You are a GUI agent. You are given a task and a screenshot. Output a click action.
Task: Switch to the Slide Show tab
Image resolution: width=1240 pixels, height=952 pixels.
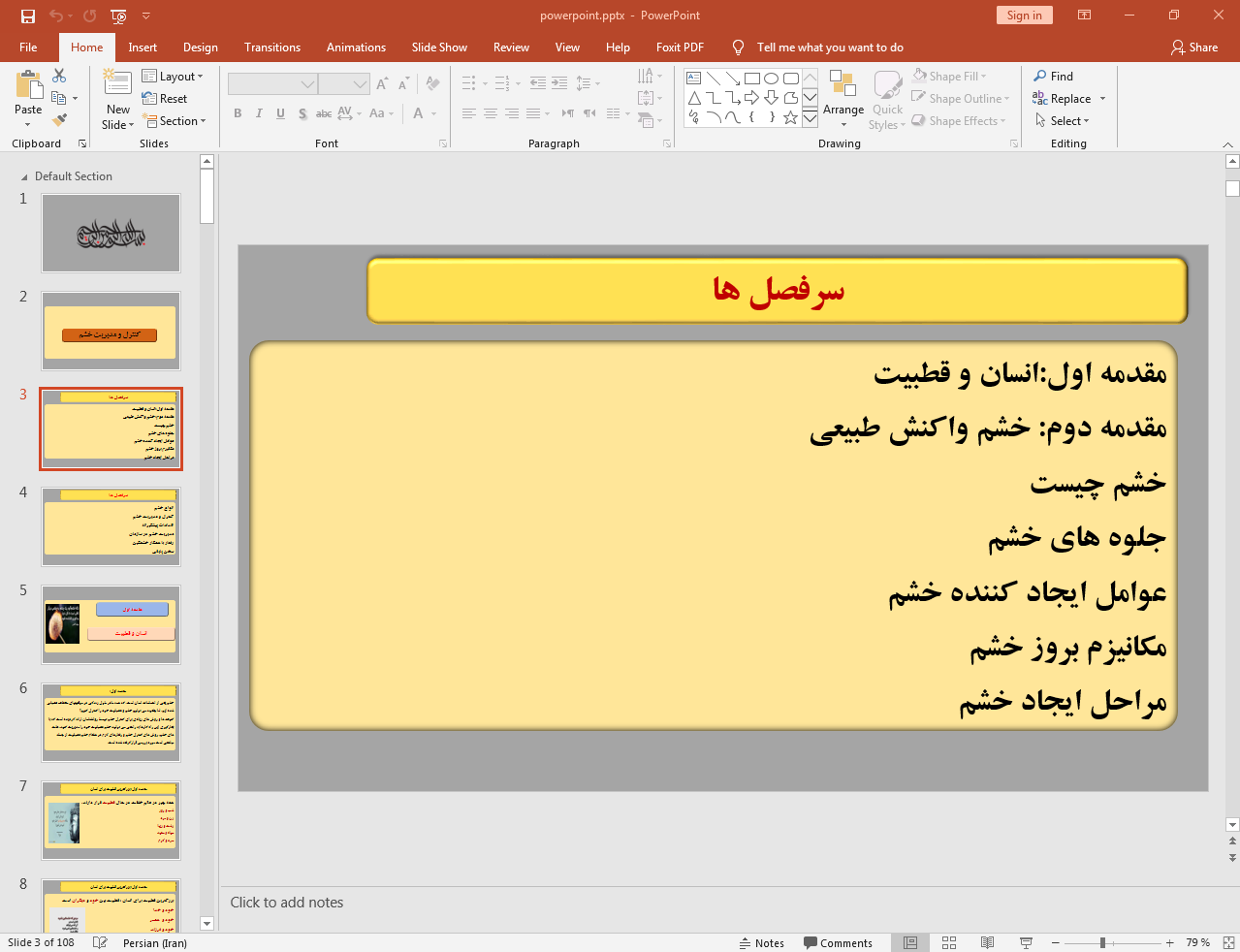[x=439, y=47]
